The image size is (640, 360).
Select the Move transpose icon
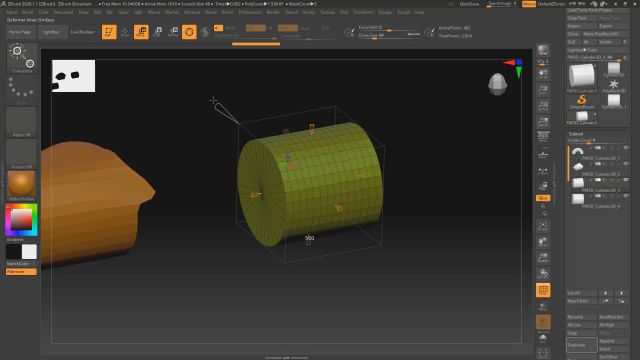click(141, 32)
